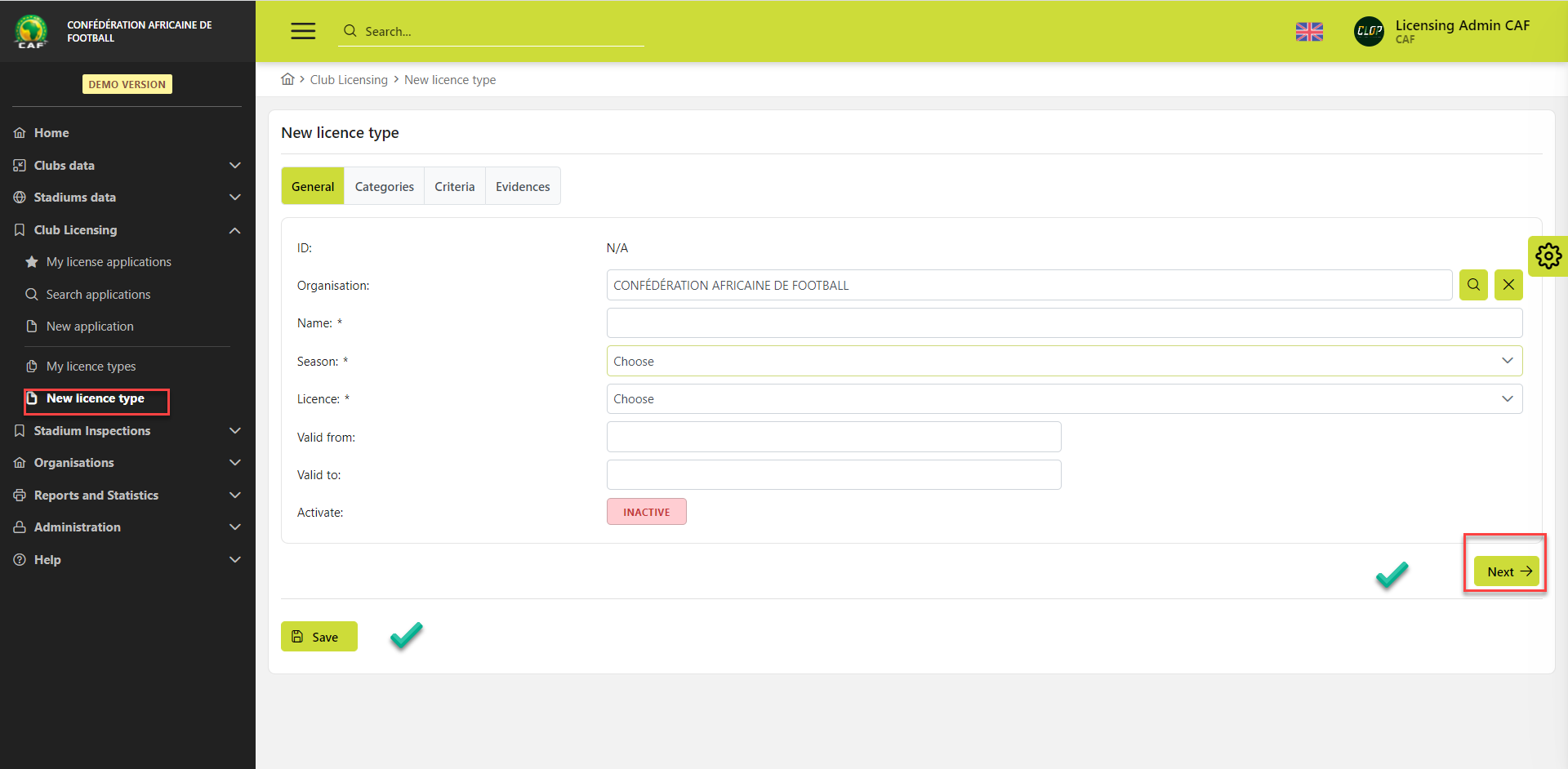The height and width of the screenshot is (769, 1568).
Task: Open My licence types in sidebar
Action: coord(91,367)
